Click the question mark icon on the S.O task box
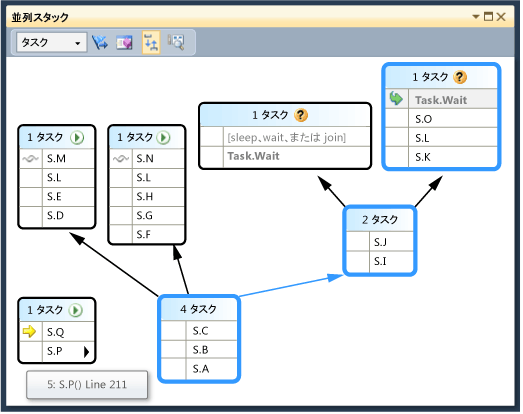 [460, 77]
